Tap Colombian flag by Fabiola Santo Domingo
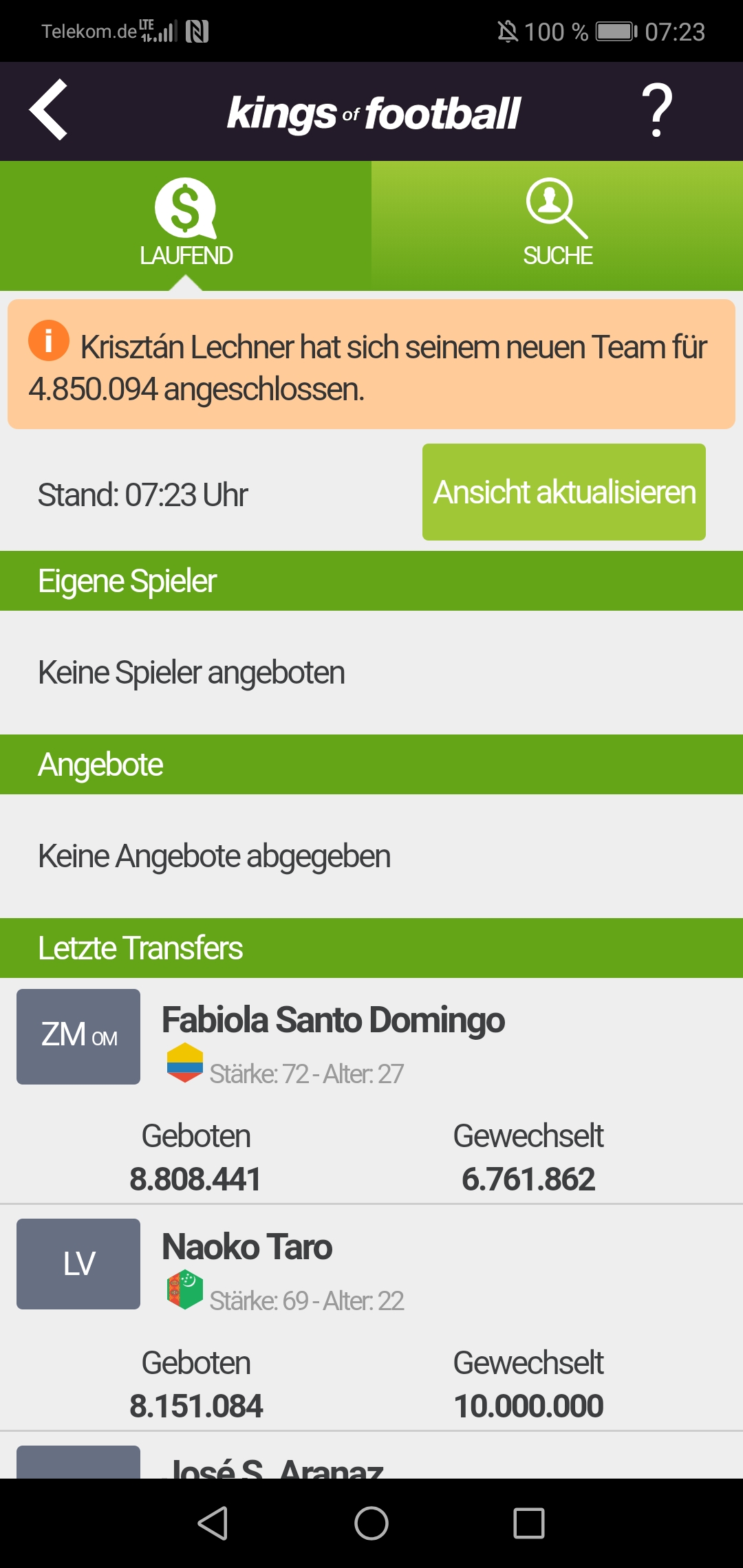The width and height of the screenshot is (743, 1568). click(185, 1063)
